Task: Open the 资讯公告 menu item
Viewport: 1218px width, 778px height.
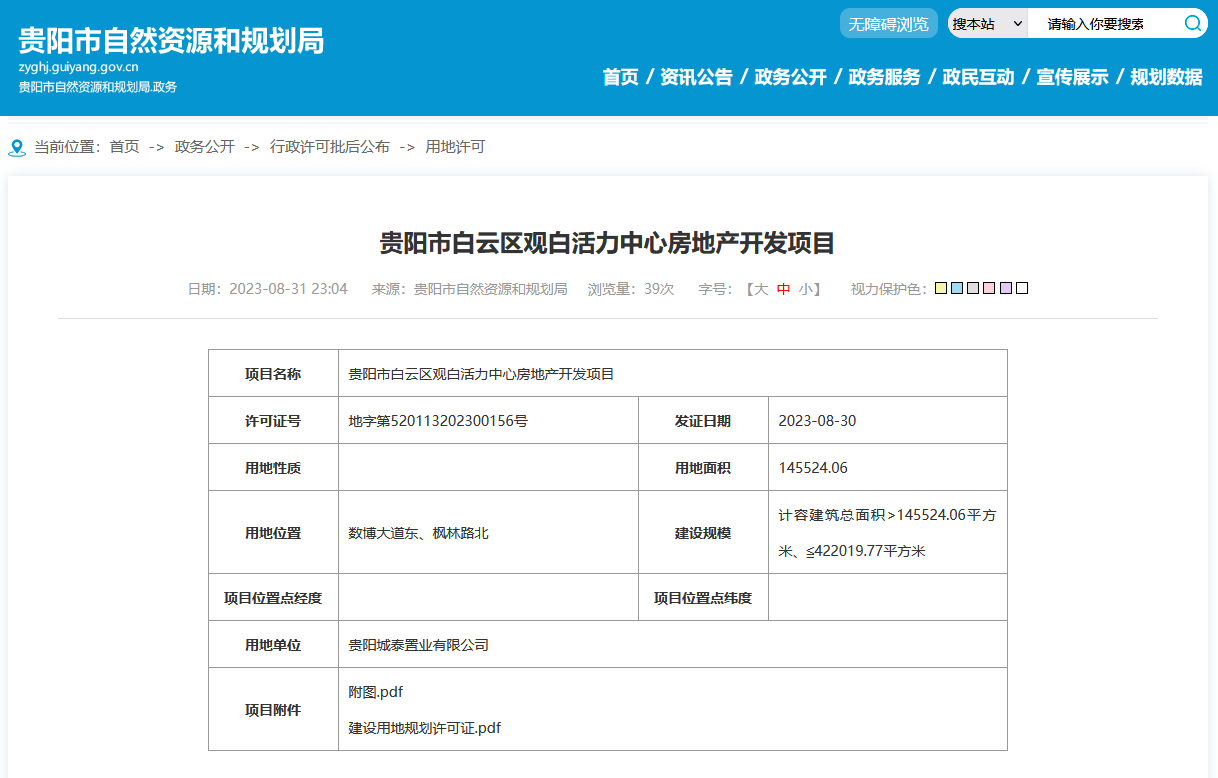Action: (x=696, y=77)
